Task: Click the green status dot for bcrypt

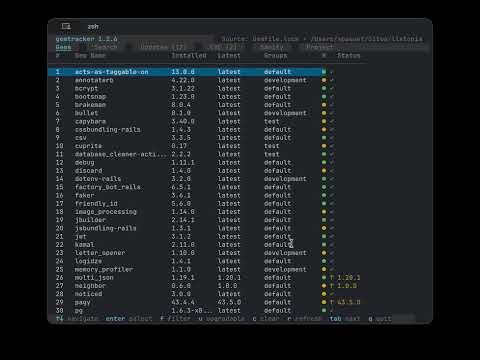Action: point(324,88)
